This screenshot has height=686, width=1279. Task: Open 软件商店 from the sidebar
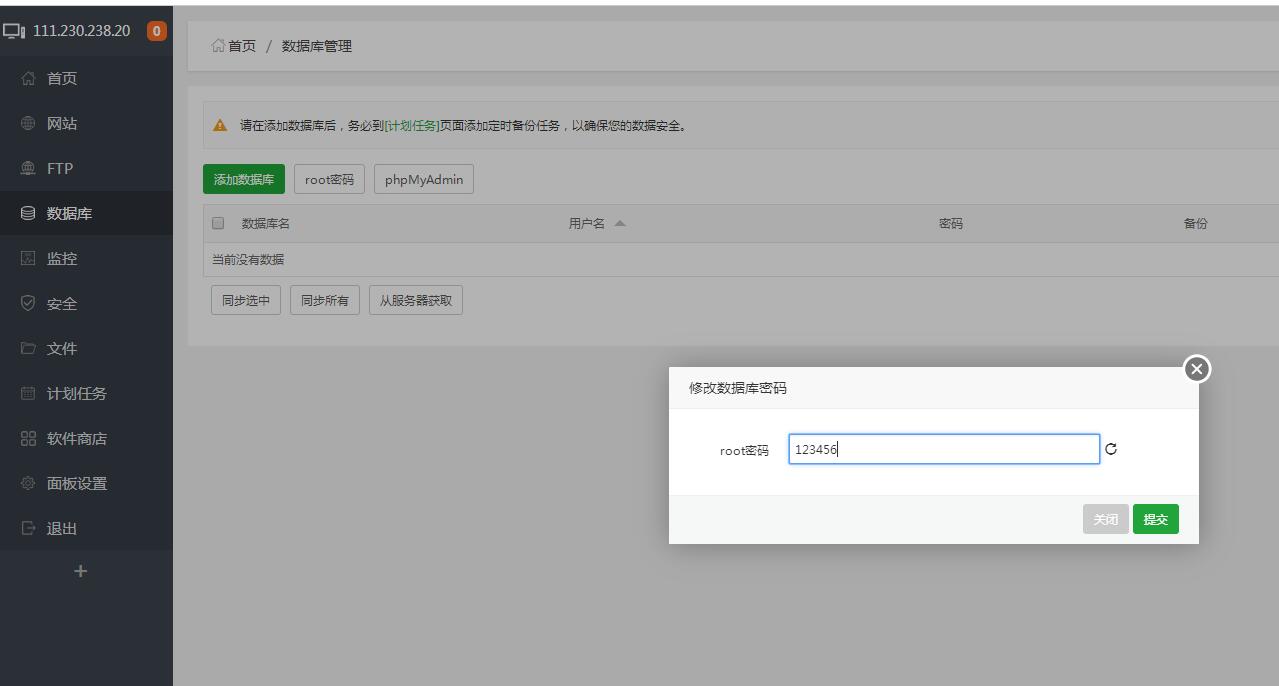(x=76, y=439)
